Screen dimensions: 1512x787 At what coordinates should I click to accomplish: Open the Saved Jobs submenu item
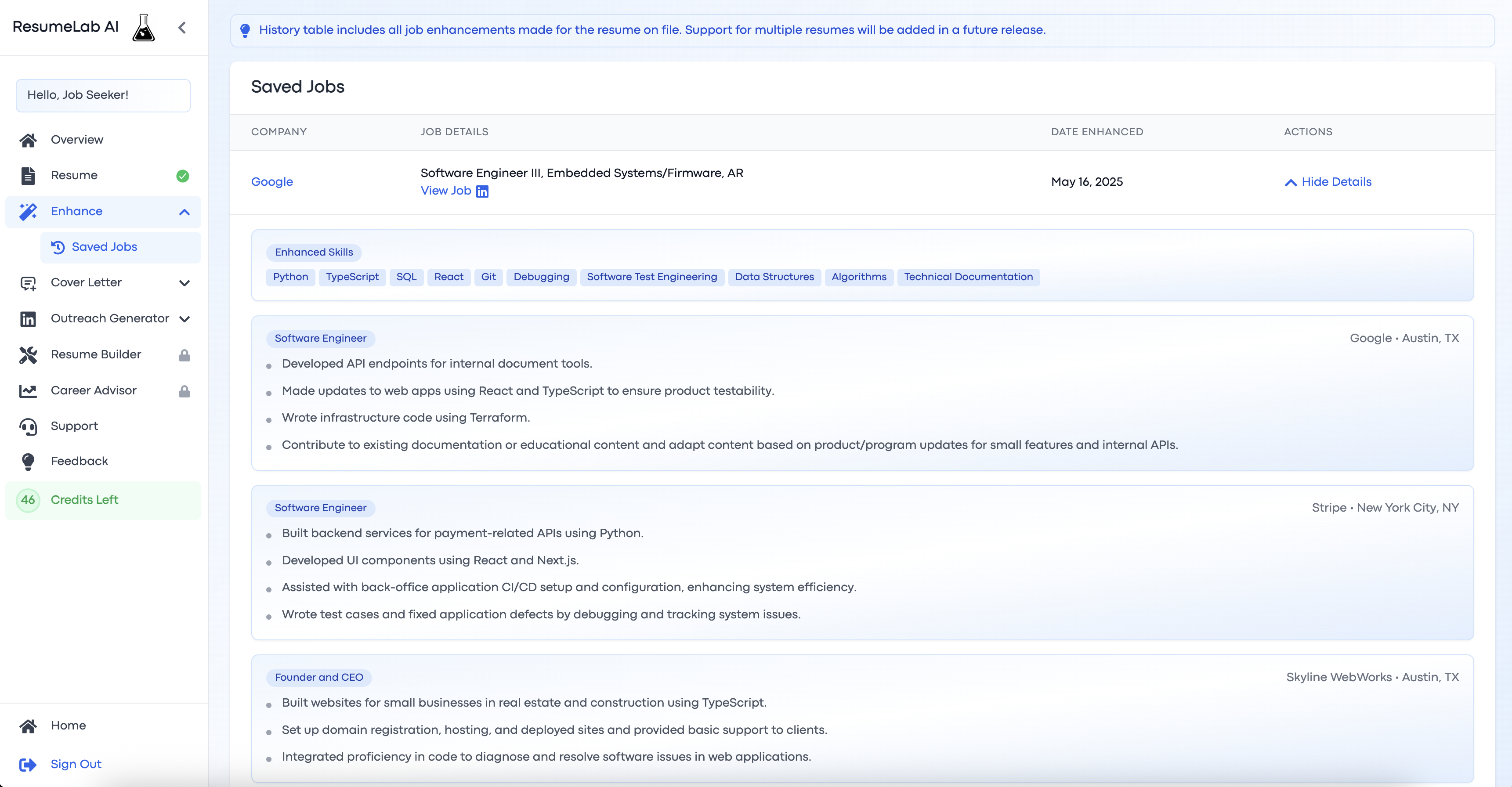pyautogui.click(x=104, y=247)
